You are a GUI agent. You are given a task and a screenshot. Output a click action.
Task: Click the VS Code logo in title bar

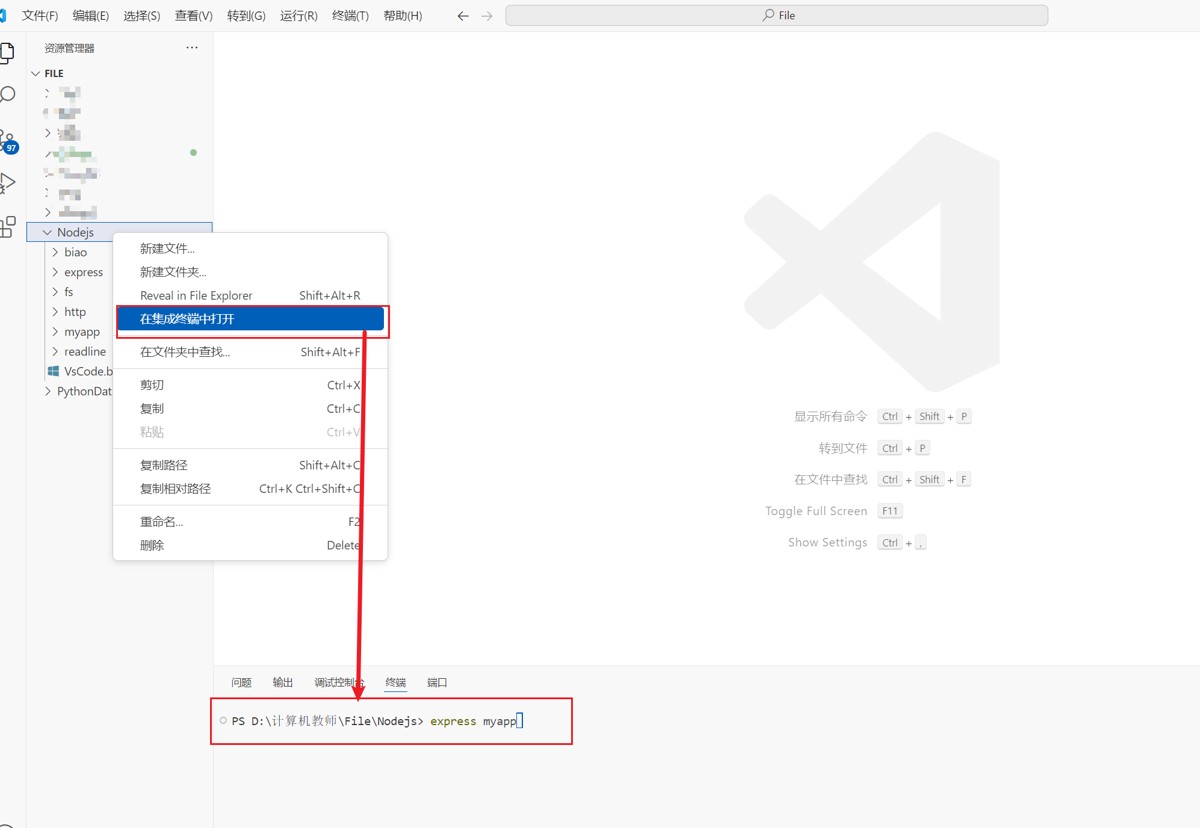tap(3, 15)
